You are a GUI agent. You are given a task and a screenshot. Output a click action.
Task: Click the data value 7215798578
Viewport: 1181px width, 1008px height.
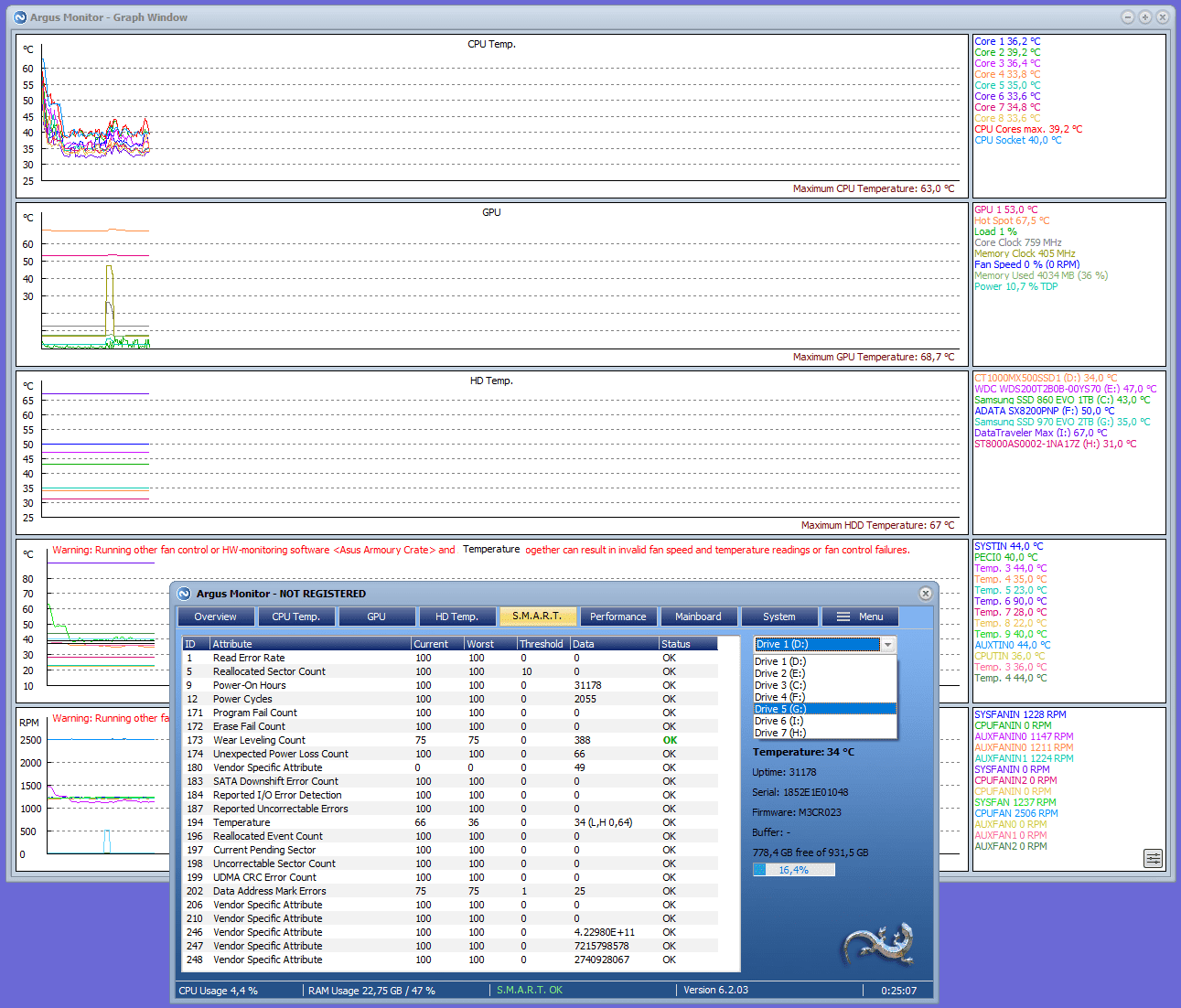click(601, 946)
